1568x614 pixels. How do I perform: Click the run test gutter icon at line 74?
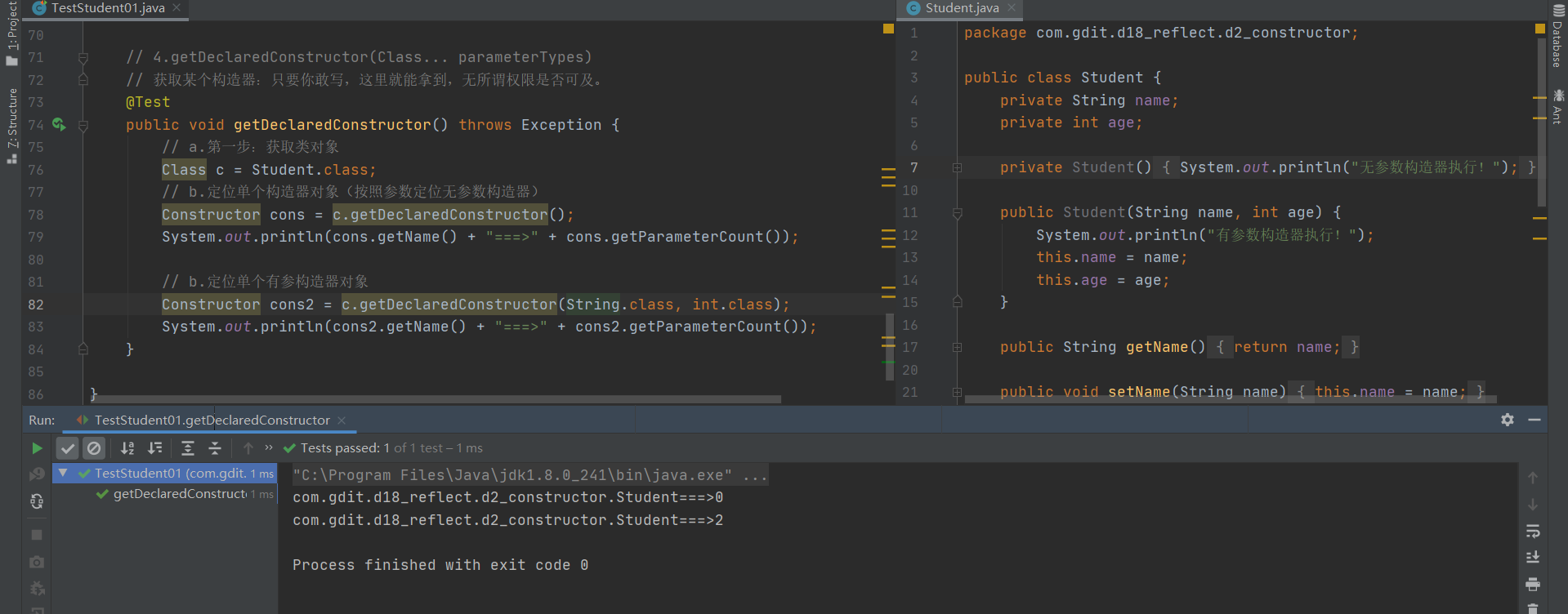click(x=58, y=124)
